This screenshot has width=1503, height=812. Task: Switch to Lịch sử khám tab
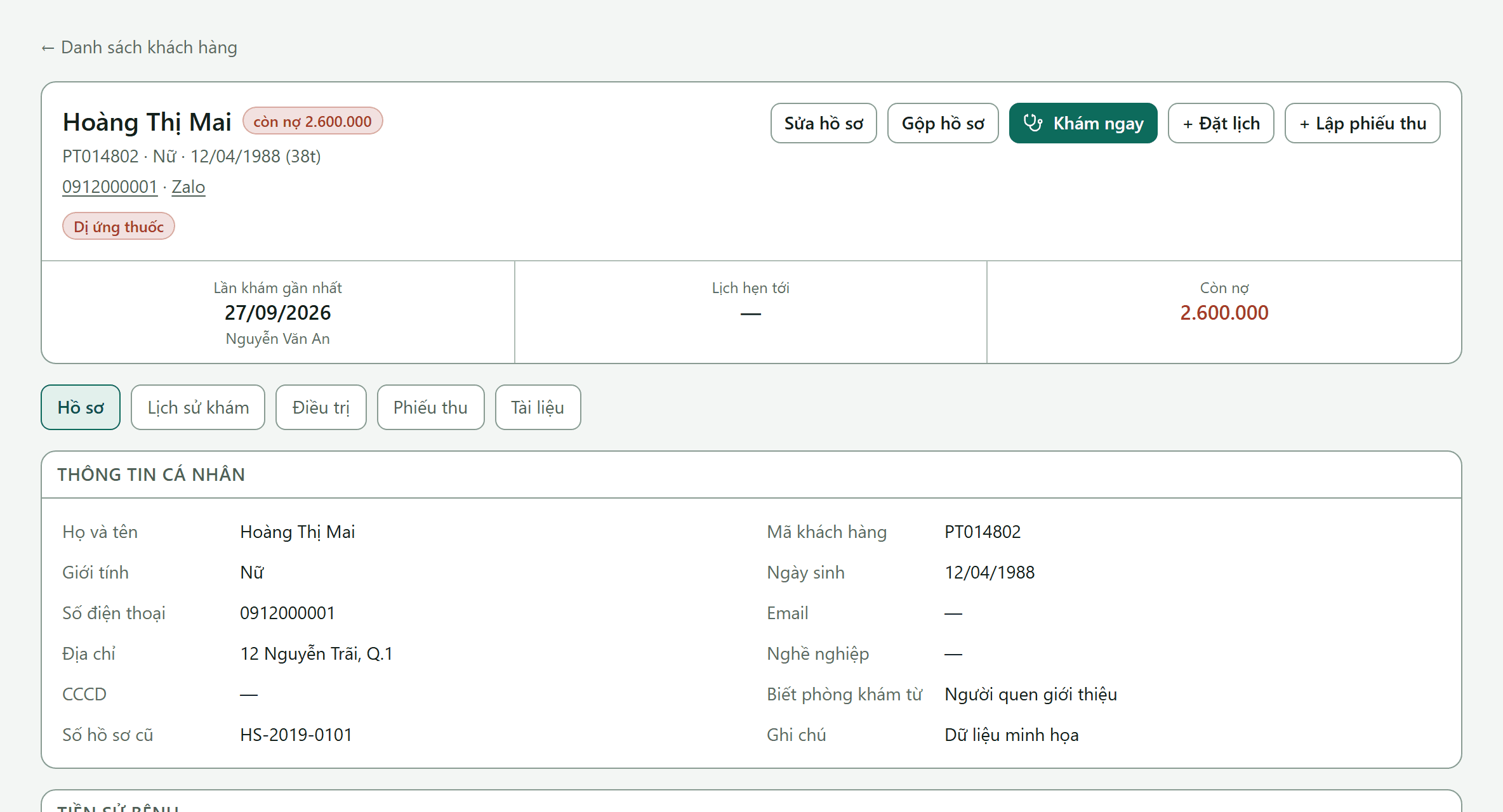(198, 407)
